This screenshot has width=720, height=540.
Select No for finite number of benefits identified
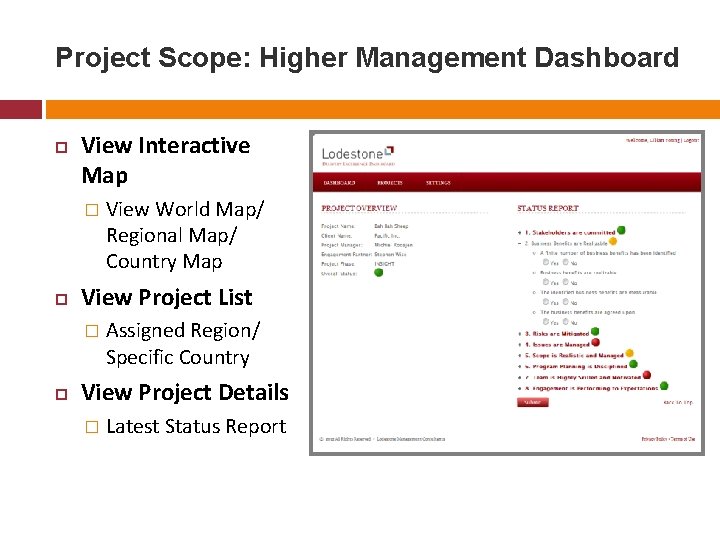point(566,262)
